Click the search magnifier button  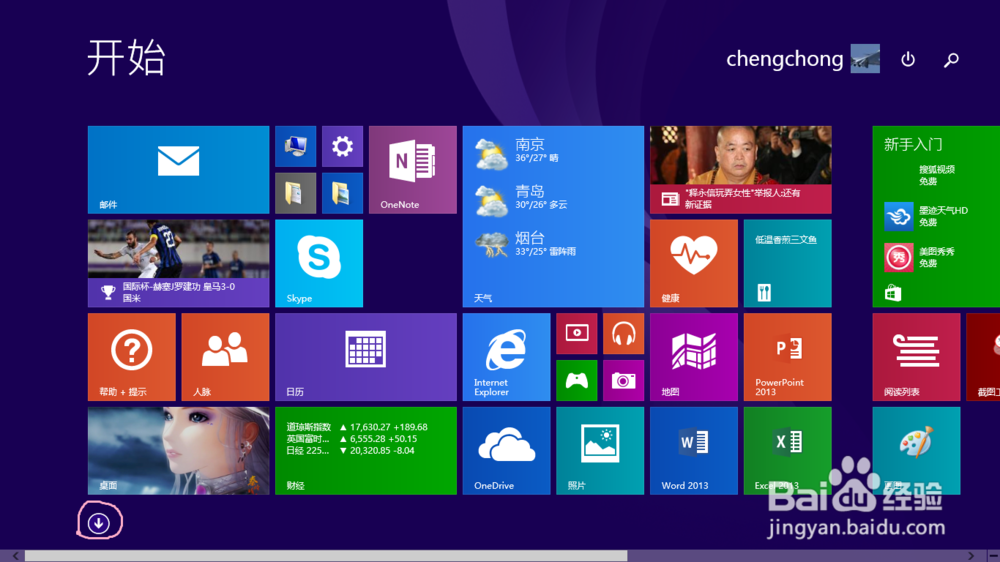coord(952,59)
